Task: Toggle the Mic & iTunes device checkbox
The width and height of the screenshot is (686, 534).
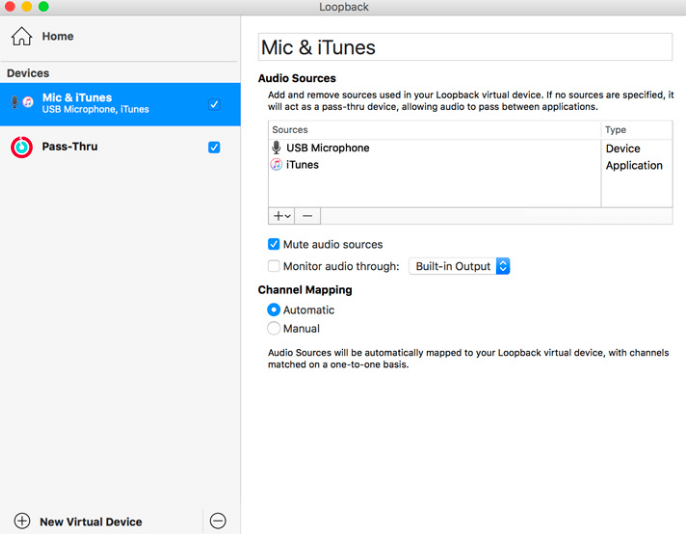Action: (x=214, y=104)
